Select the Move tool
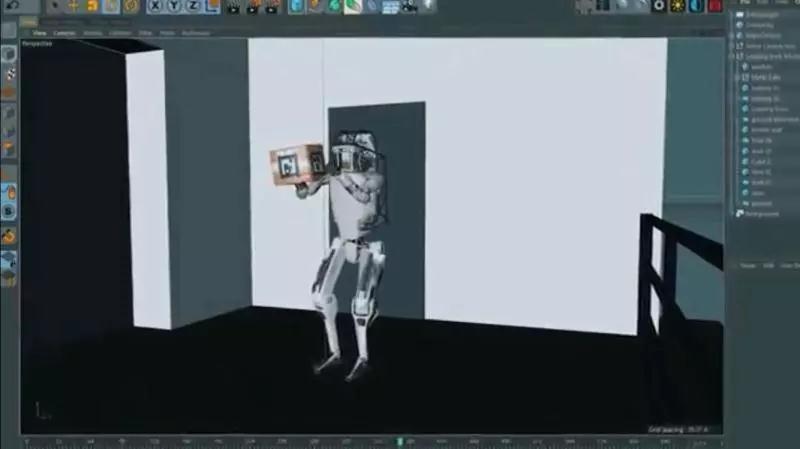Viewport: 800px width, 449px height. 73,6
